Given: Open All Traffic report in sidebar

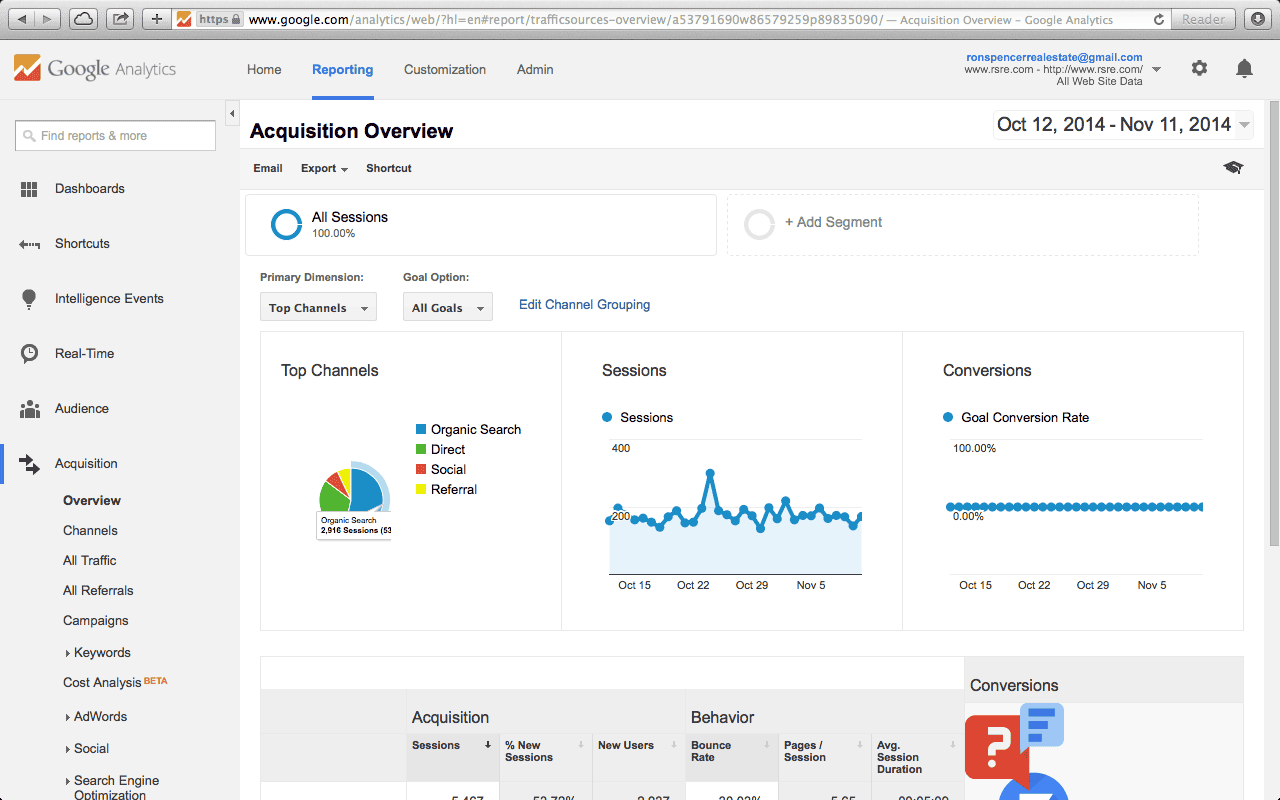Looking at the screenshot, I should (89, 561).
